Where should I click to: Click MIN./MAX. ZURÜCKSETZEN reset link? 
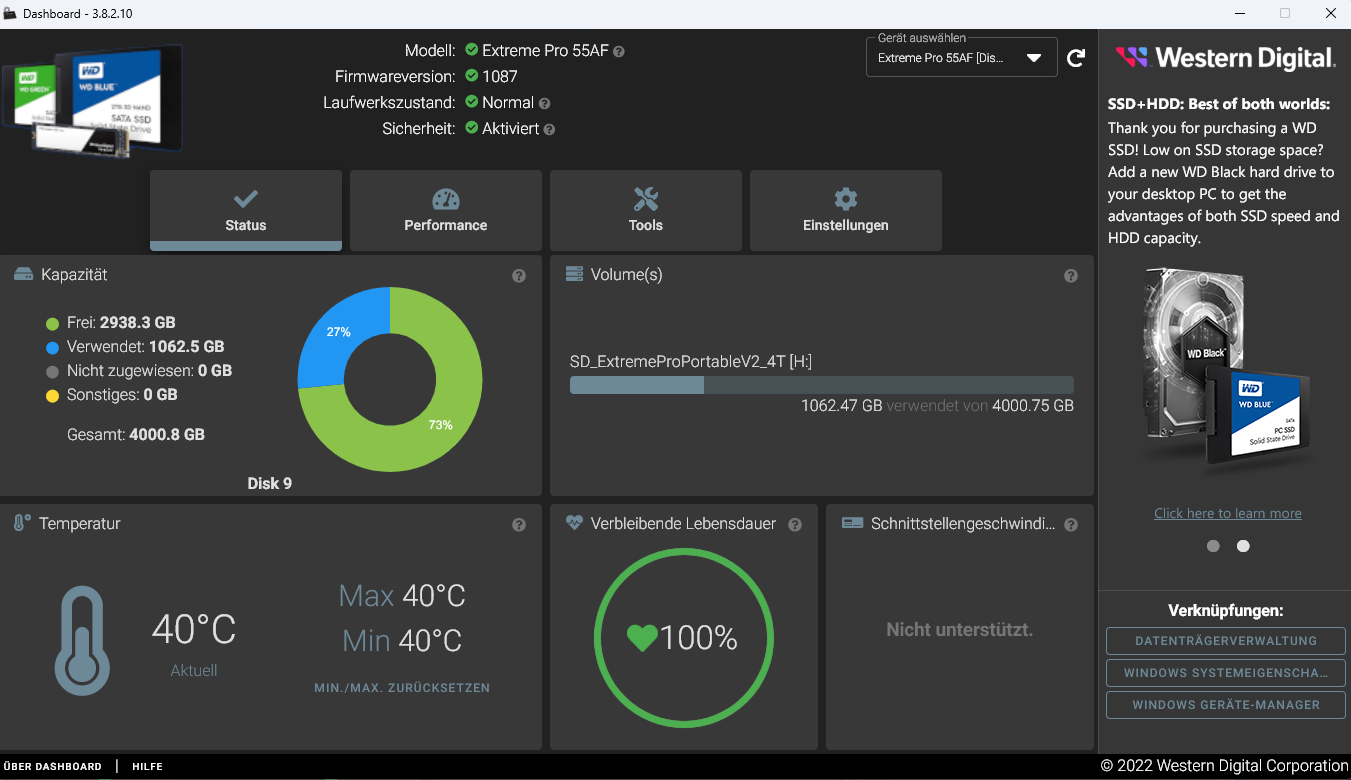pos(402,688)
